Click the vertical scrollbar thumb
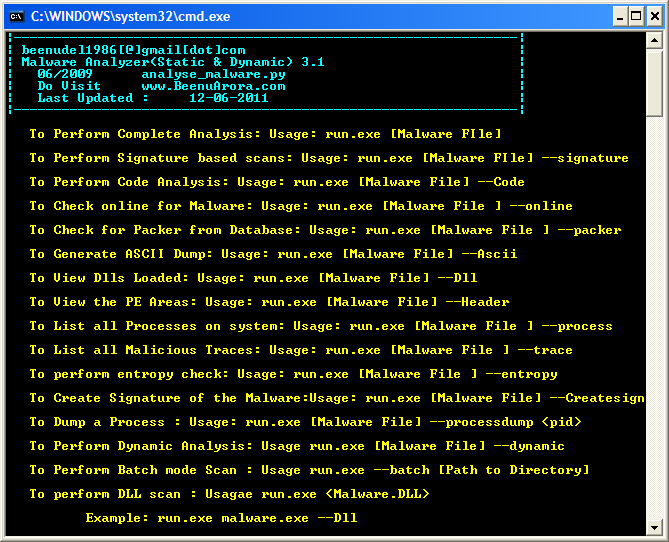Viewport: 669px width, 542px height. pos(654,82)
